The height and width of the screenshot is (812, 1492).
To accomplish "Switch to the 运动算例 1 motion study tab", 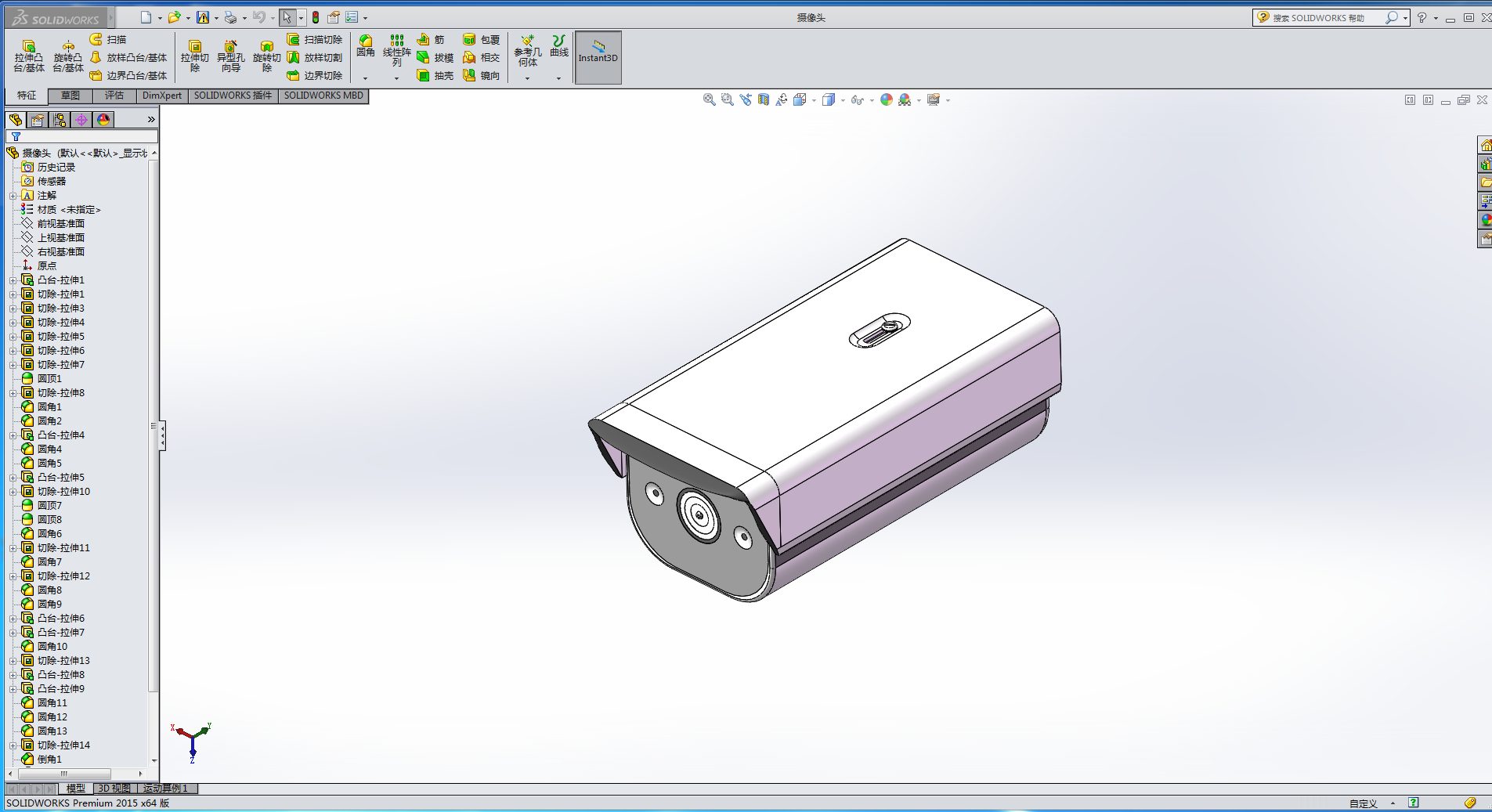I will click(x=166, y=789).
